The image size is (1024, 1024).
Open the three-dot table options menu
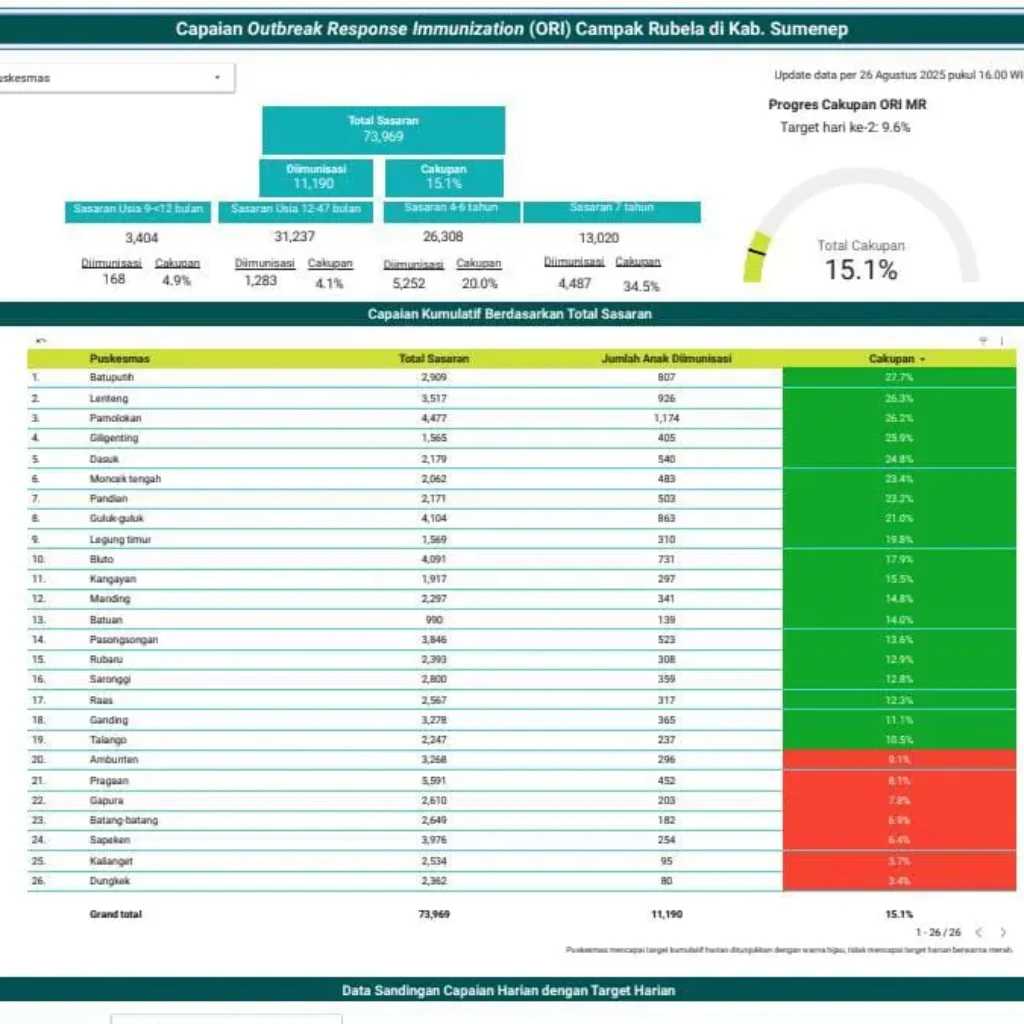point(1002,341)
